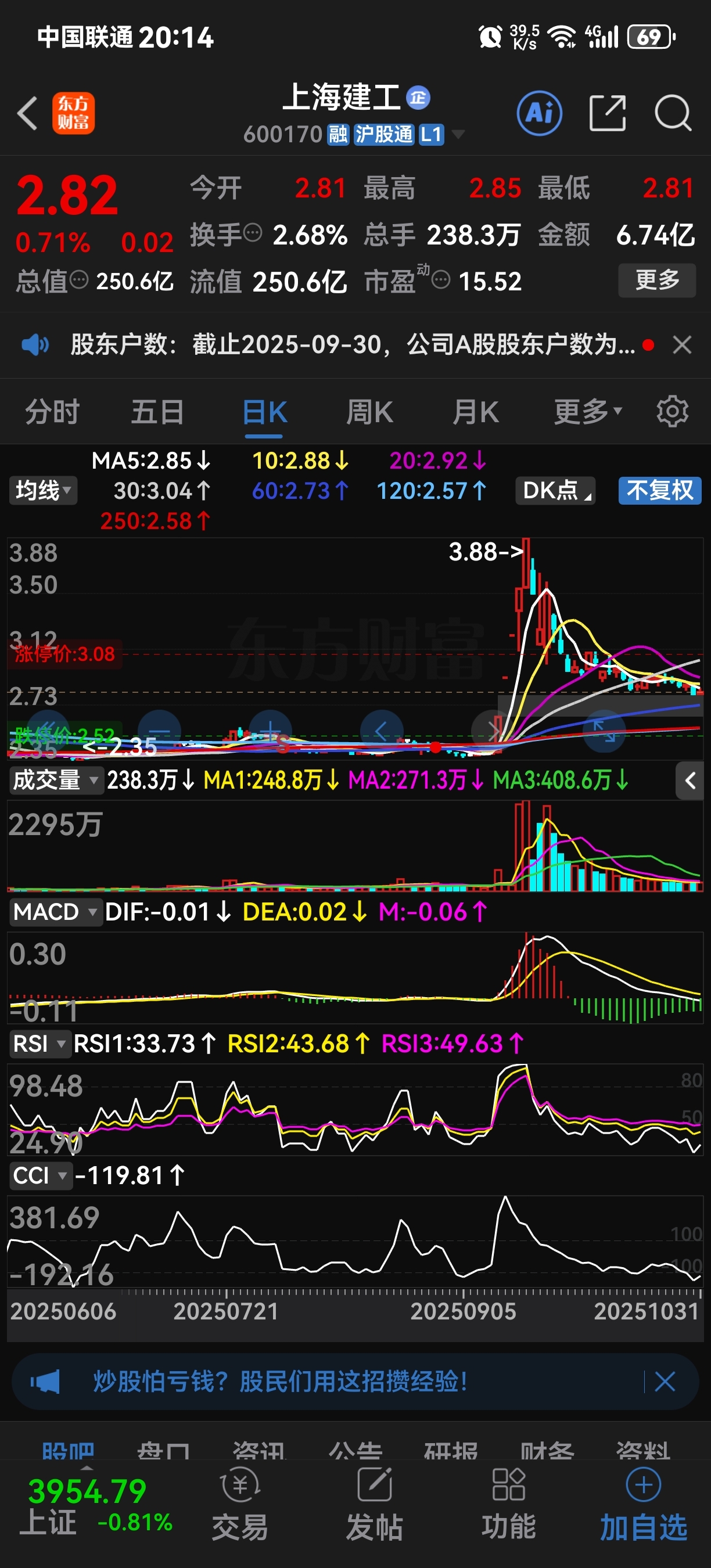Tap the 融 margin badge
711x1568 pixels.
point(339,135)
